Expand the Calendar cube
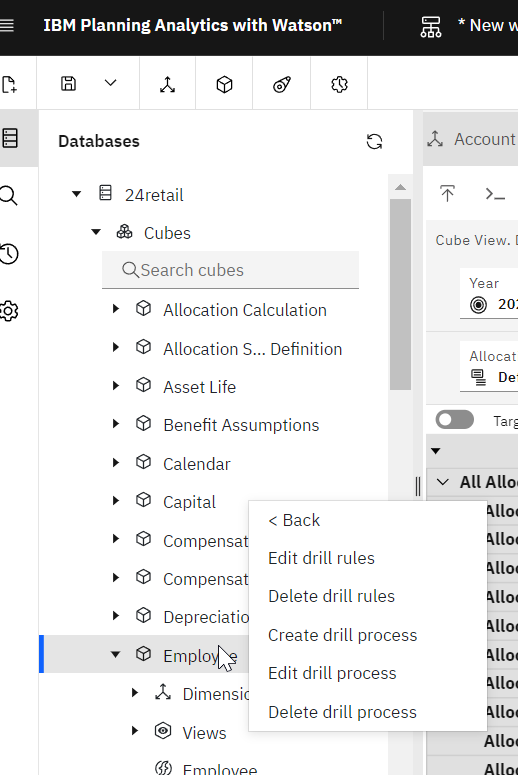The width and height of the screenshot is (518, 775). coord(116,462)
